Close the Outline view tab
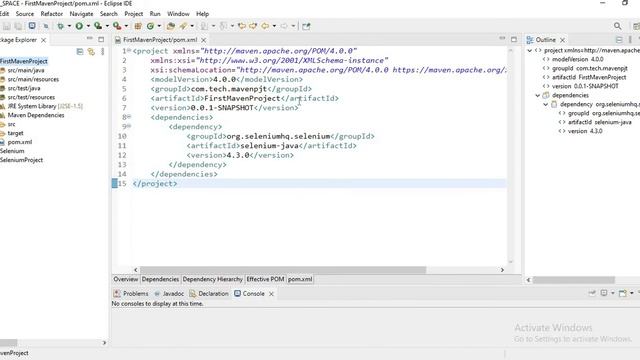The image size is (640, 360). coord(562,40)
